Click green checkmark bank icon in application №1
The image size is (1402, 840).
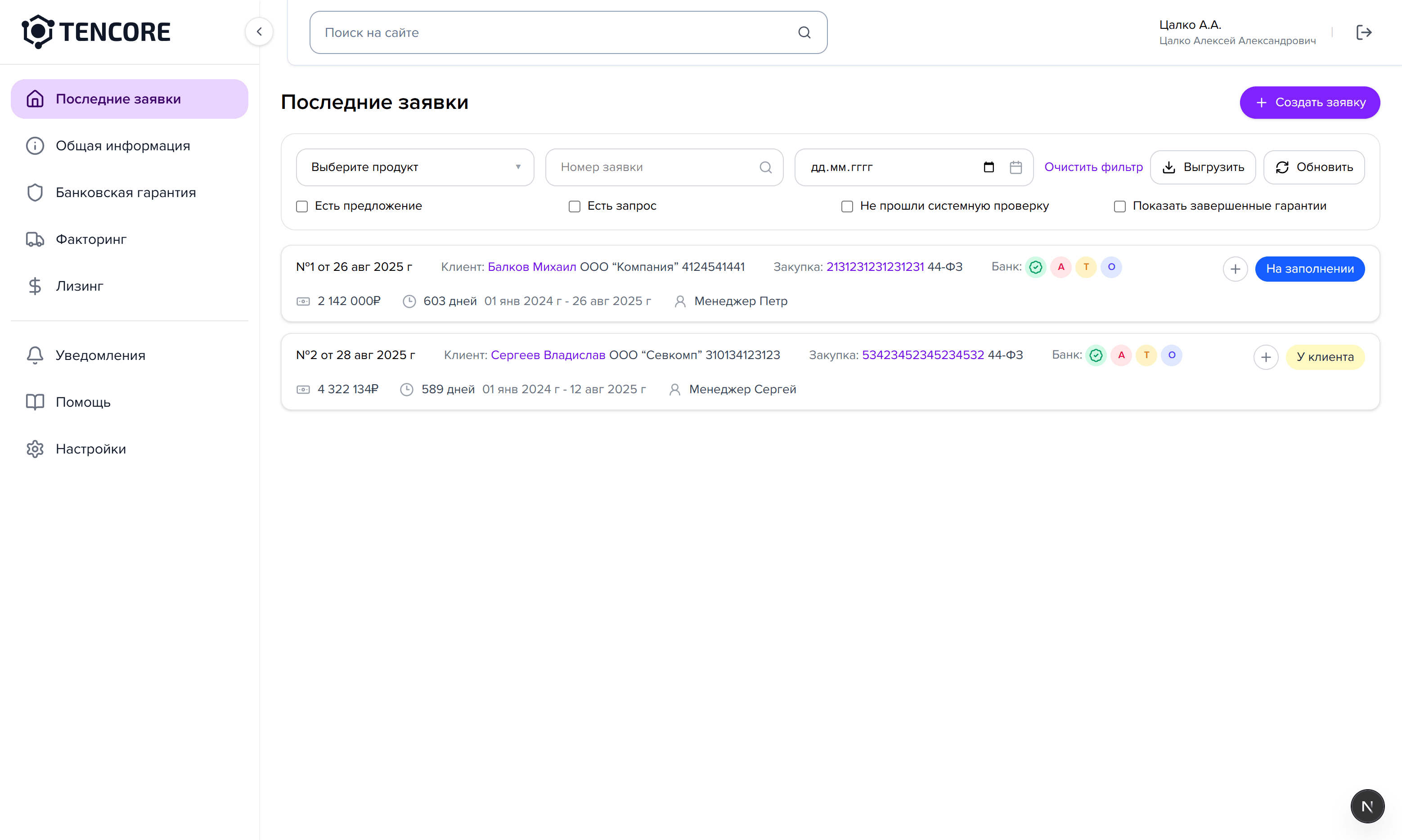(x=1035, y=267)
